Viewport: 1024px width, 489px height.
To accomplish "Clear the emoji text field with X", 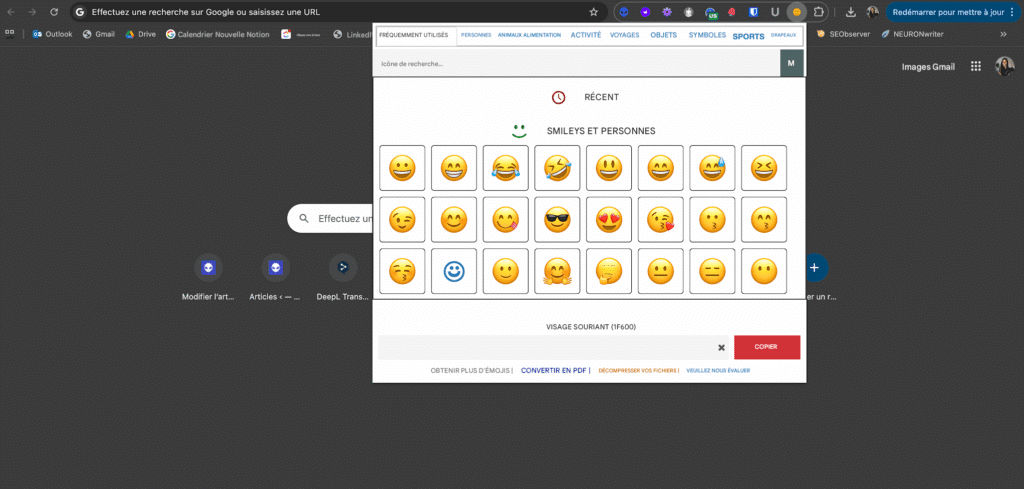I will click(721, 347).
